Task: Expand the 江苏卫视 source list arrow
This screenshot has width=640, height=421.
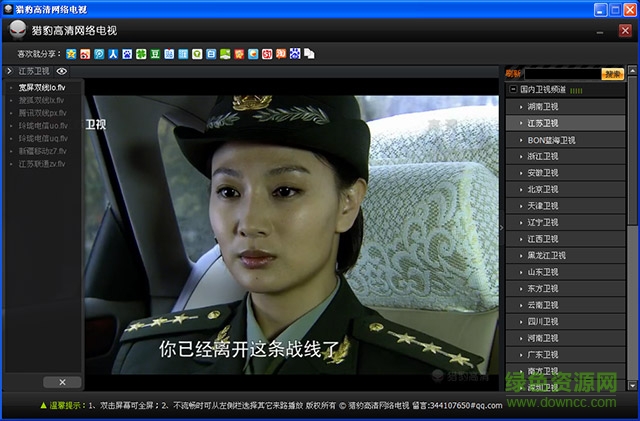Action: click(9, 72)
